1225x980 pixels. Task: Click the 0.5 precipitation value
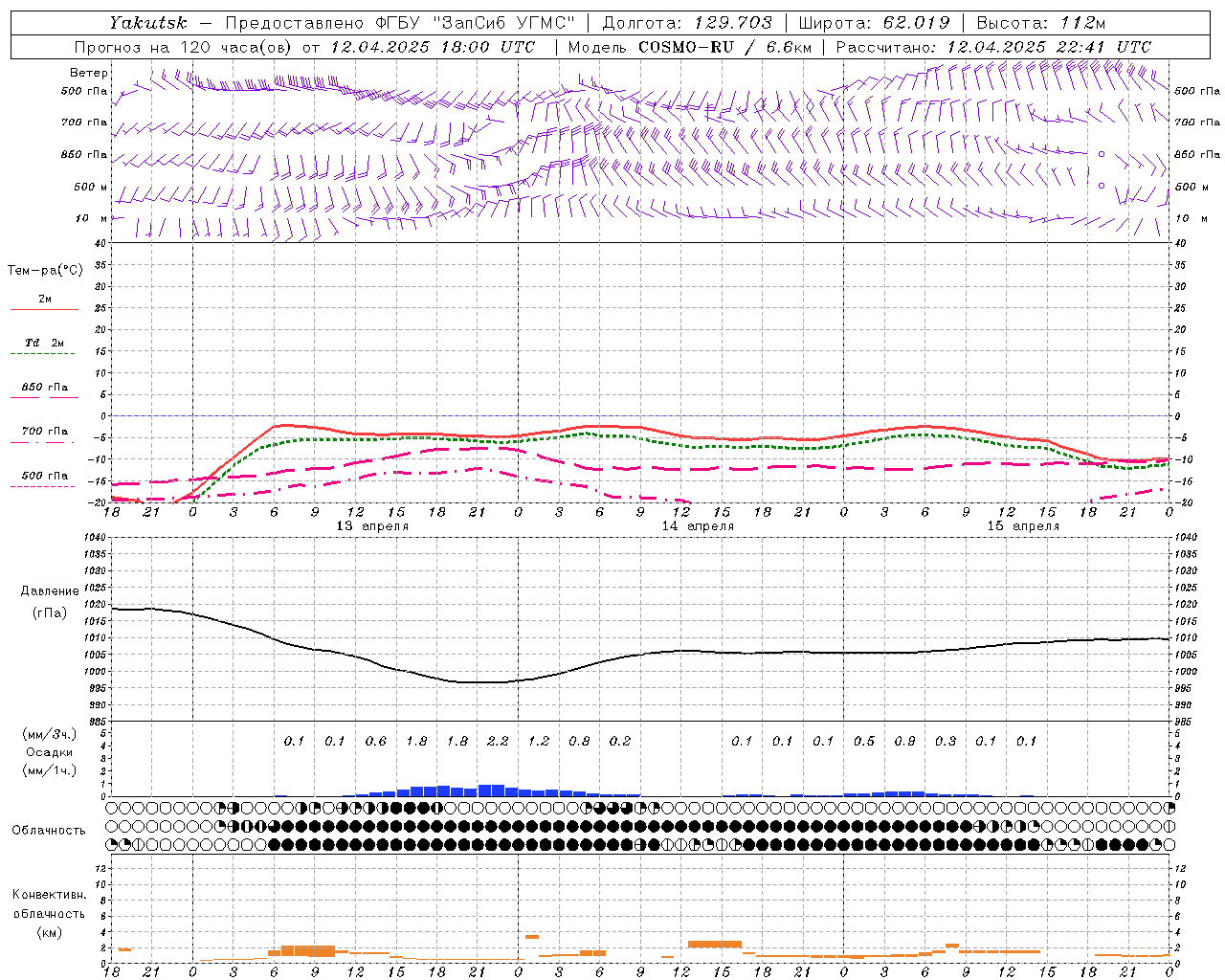(x=864, y=742)
